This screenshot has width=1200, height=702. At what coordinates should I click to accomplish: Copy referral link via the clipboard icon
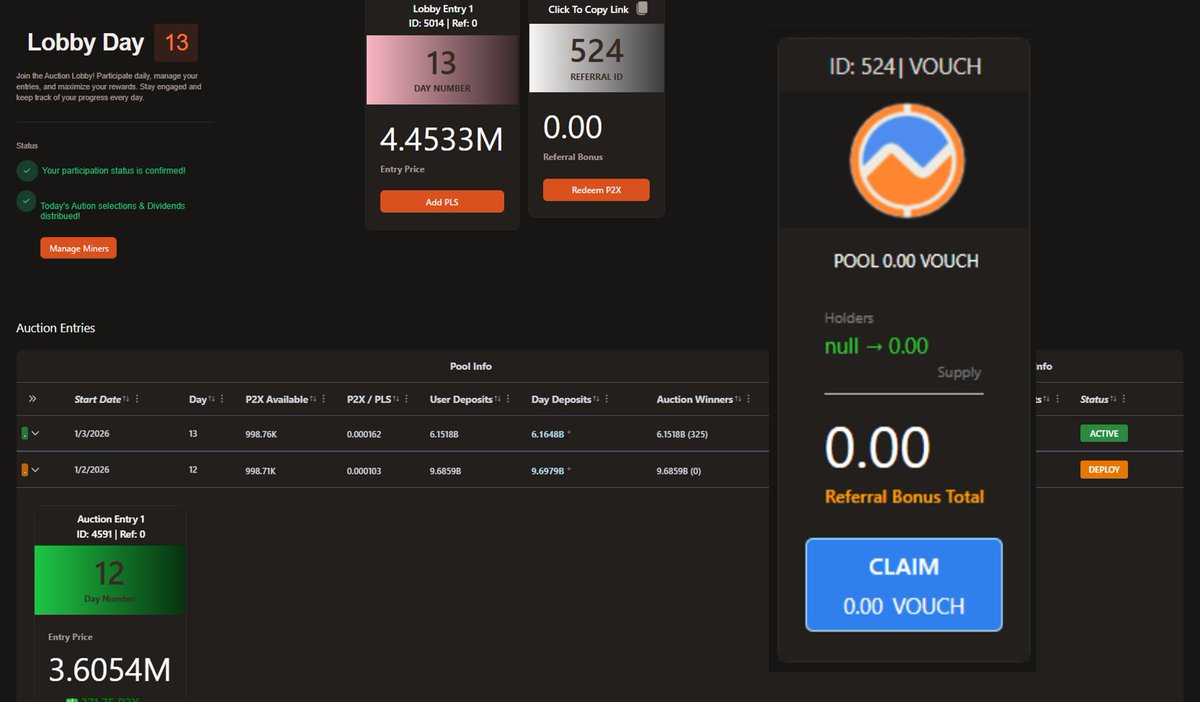(642, 9)
